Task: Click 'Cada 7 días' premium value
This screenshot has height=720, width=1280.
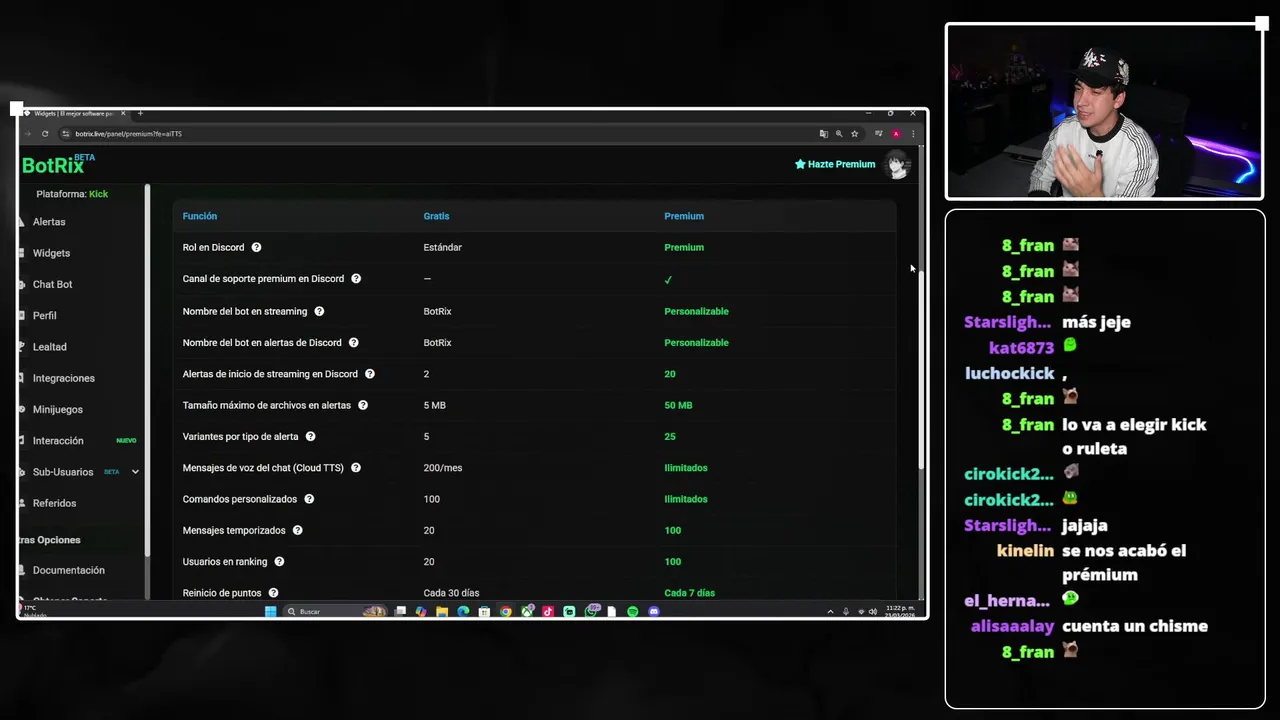Action: (689, 593)
